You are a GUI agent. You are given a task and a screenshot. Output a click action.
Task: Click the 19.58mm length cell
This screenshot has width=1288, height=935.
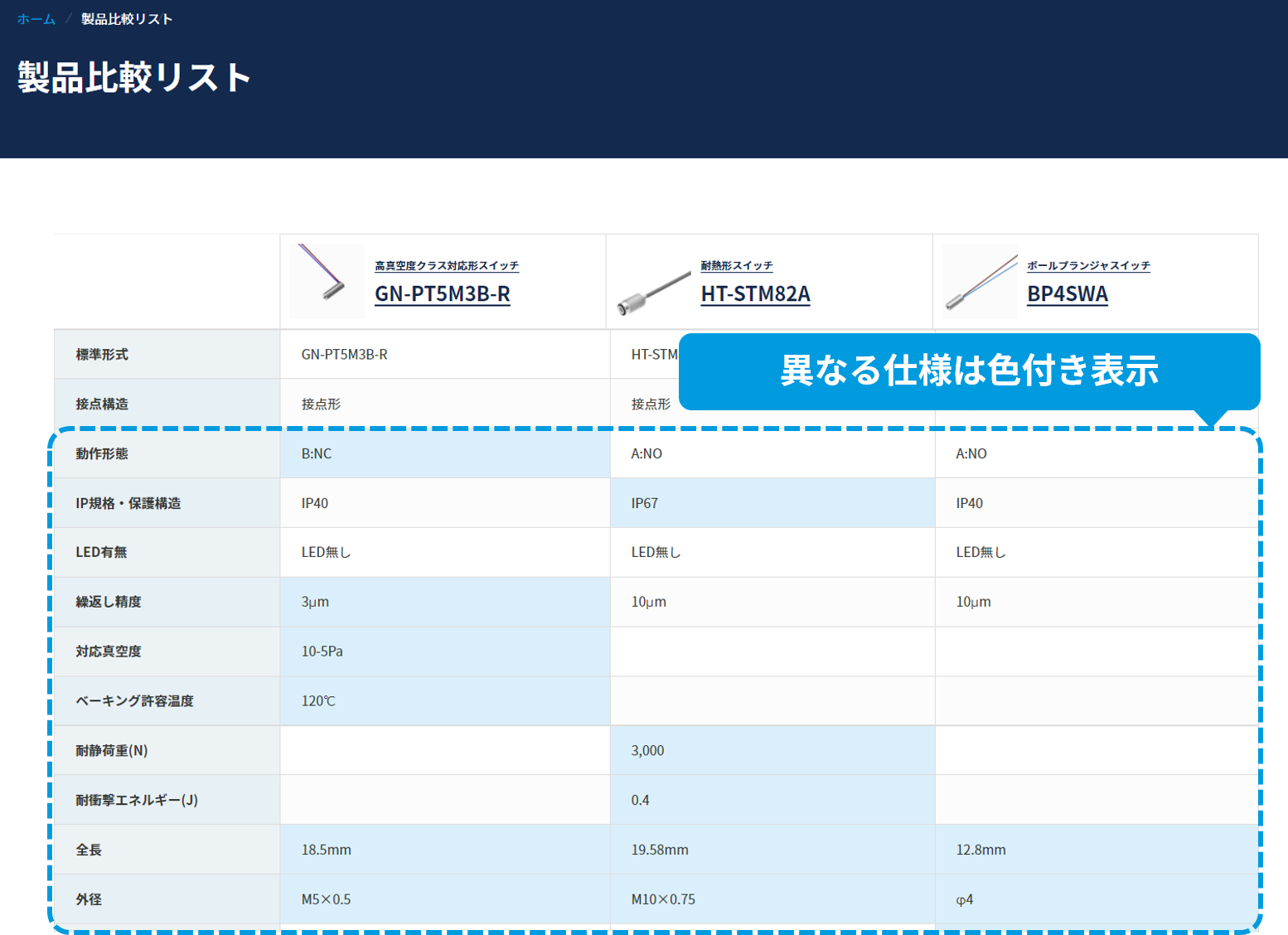click(x=772, y=850)
